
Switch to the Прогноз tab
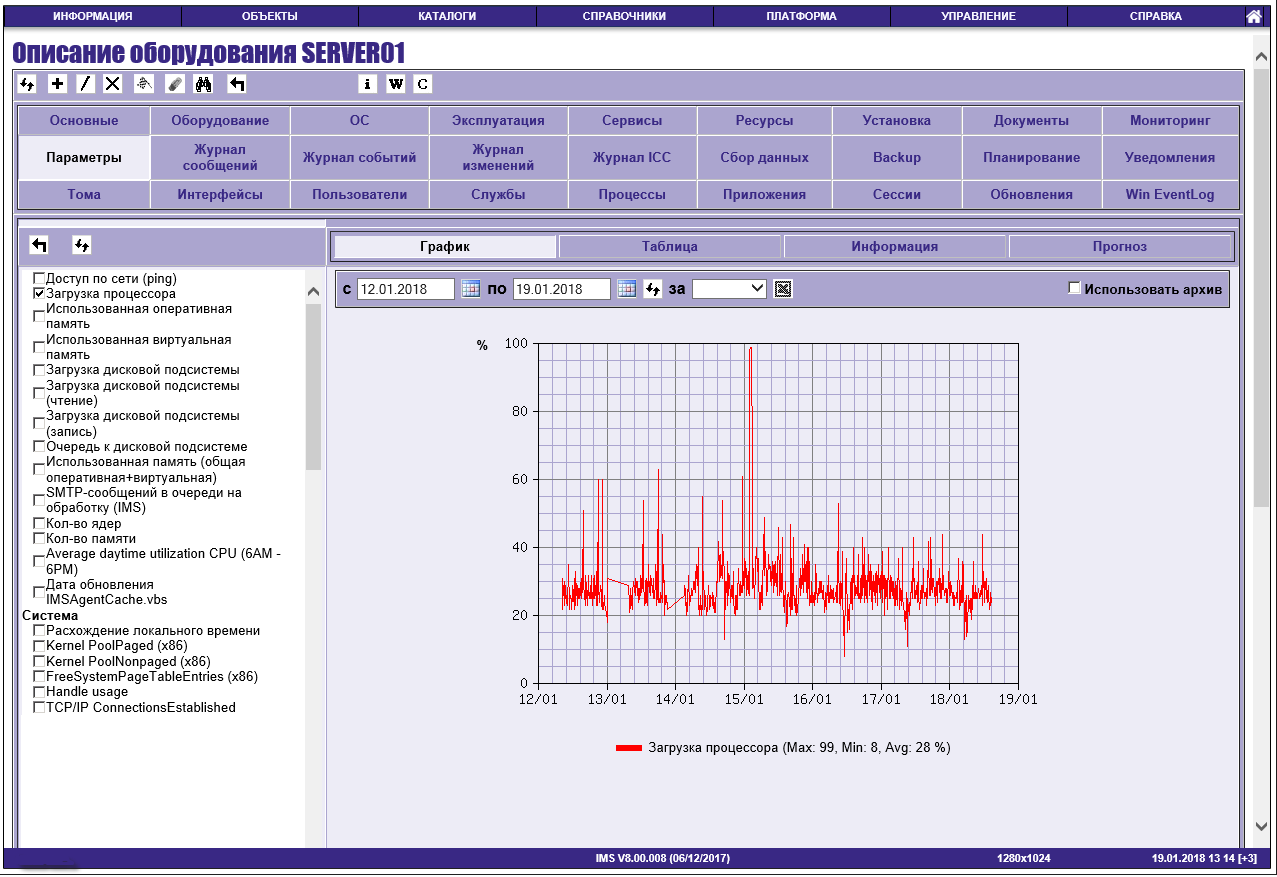coord(1120,246)
